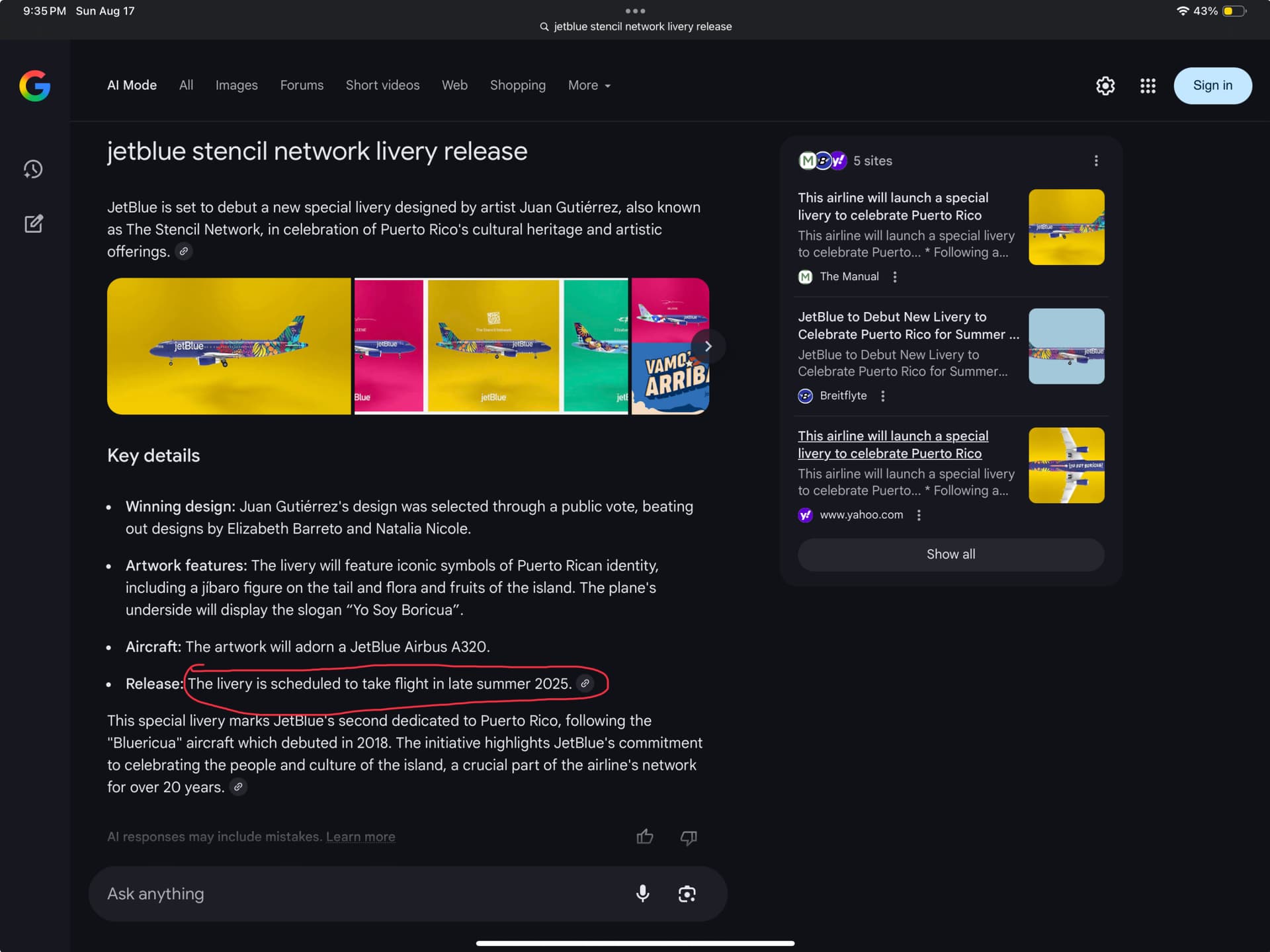Go to Google home via logo
The width and height of the screenshot is (1270, 952).
click(34, 86)
